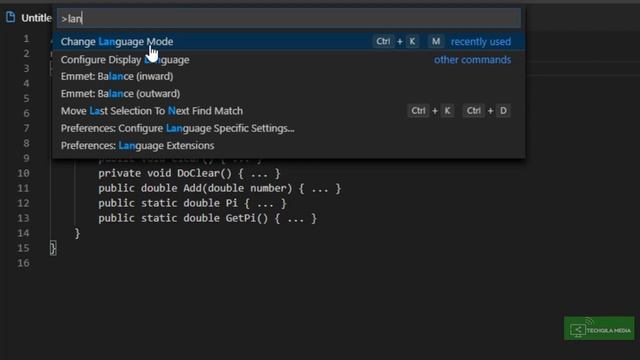Click line number 13 in the gutter
Viewport: 640px width, 360px height.
23,218
